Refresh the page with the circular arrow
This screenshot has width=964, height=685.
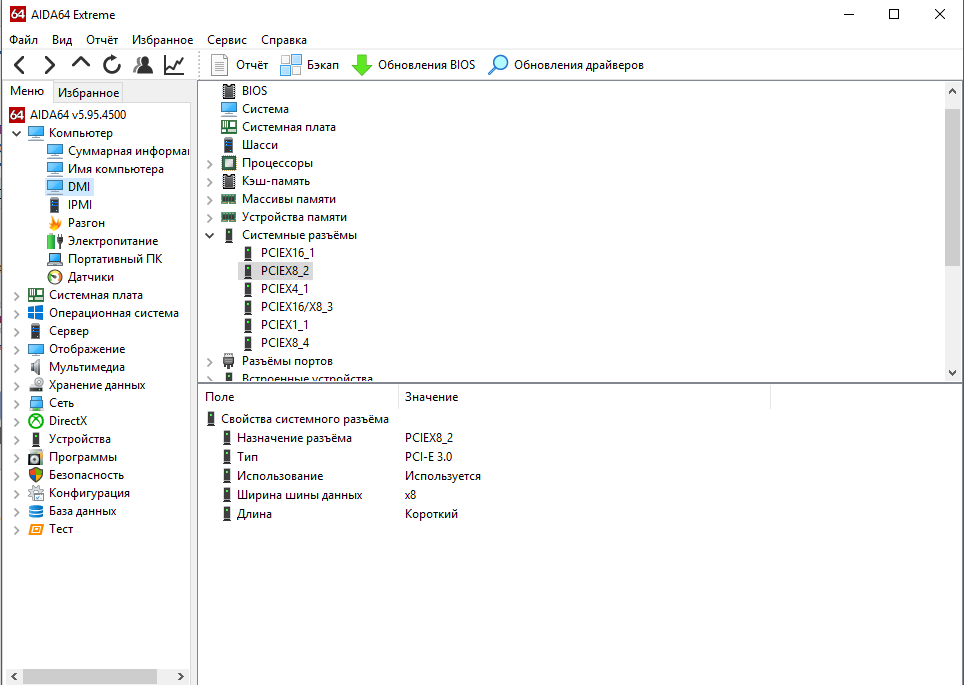pos(112,65)
